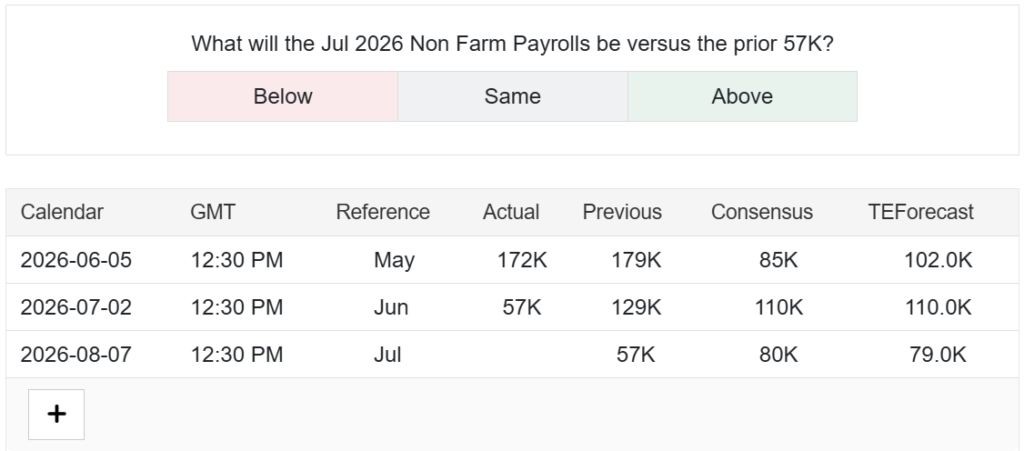This screenshot has width=1024, height=451.
Task: Select the Same prediction option
Action: coord(513,97)
